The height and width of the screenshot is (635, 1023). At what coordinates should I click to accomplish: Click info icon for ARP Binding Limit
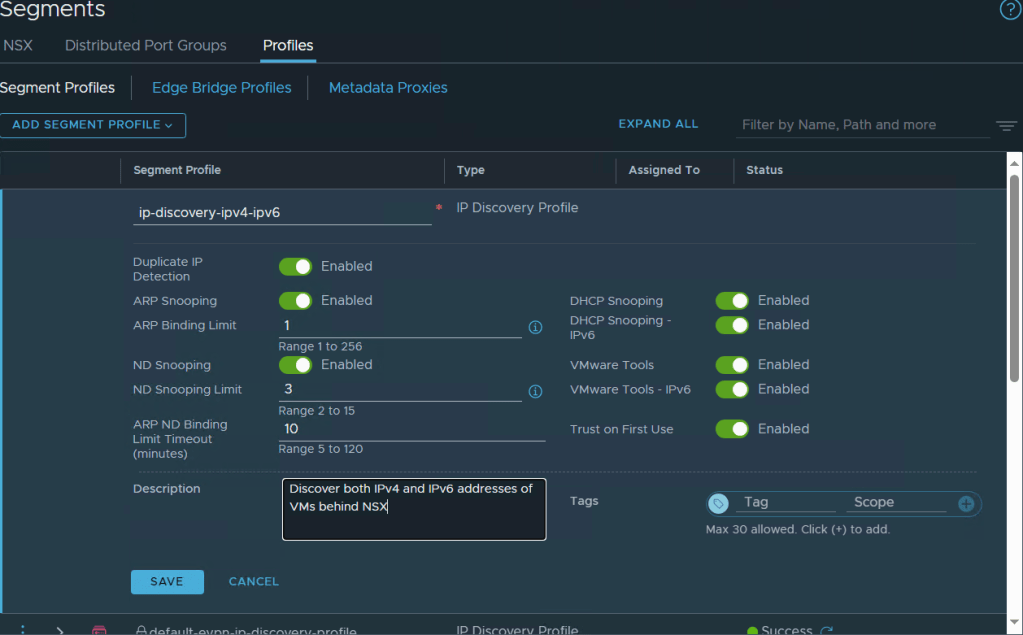(535, 327)
